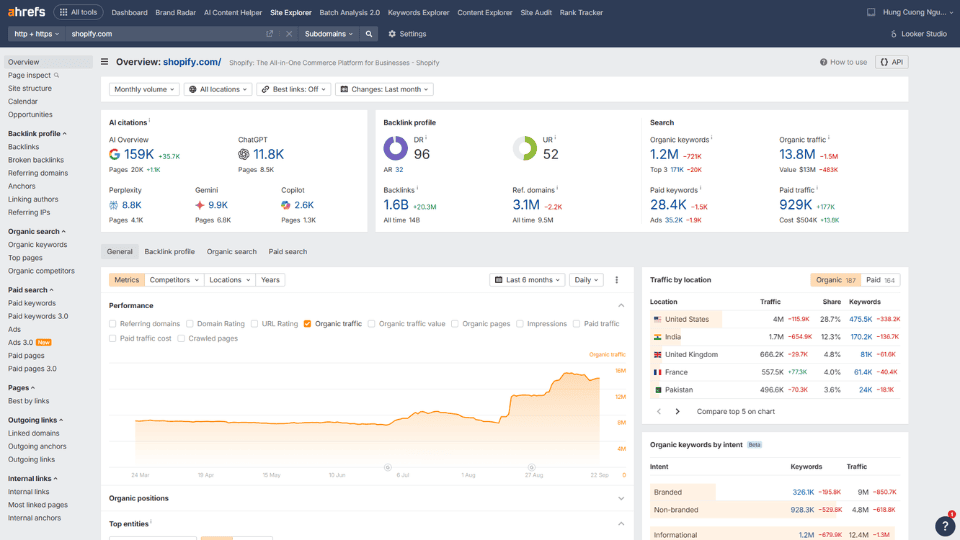
Task: Click the Ahrefs logo
Action: coord(26,12)
